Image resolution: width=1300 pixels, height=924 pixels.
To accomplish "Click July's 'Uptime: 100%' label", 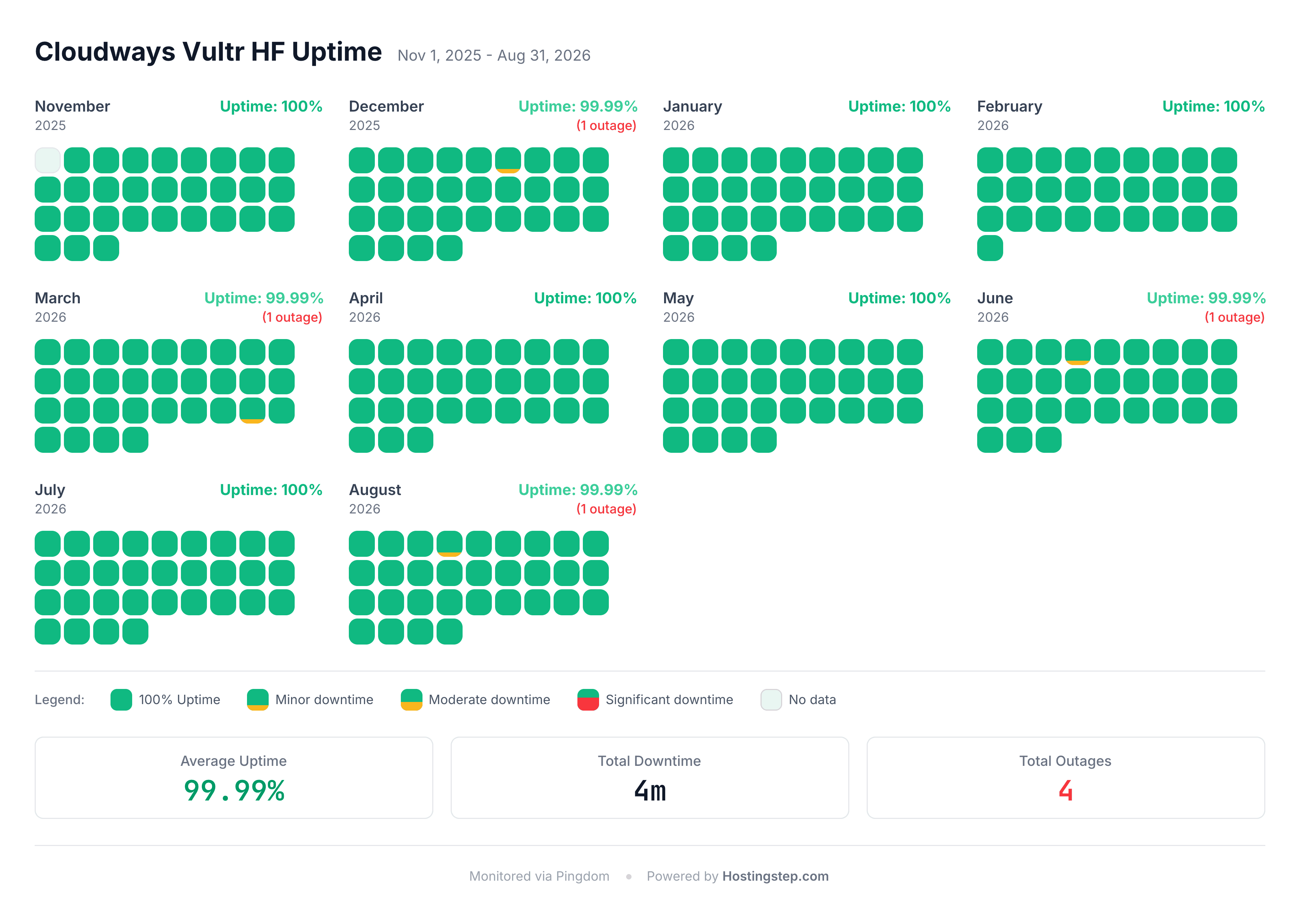I will 271,490.
